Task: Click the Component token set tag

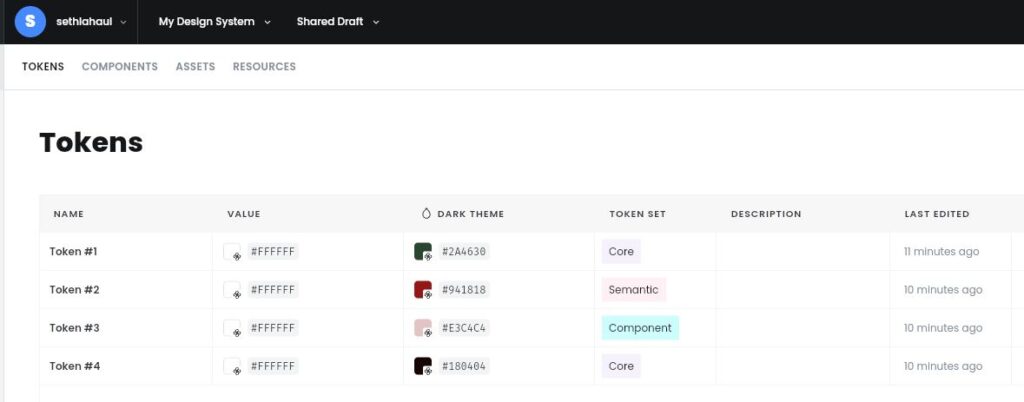Action: [640, 328]
